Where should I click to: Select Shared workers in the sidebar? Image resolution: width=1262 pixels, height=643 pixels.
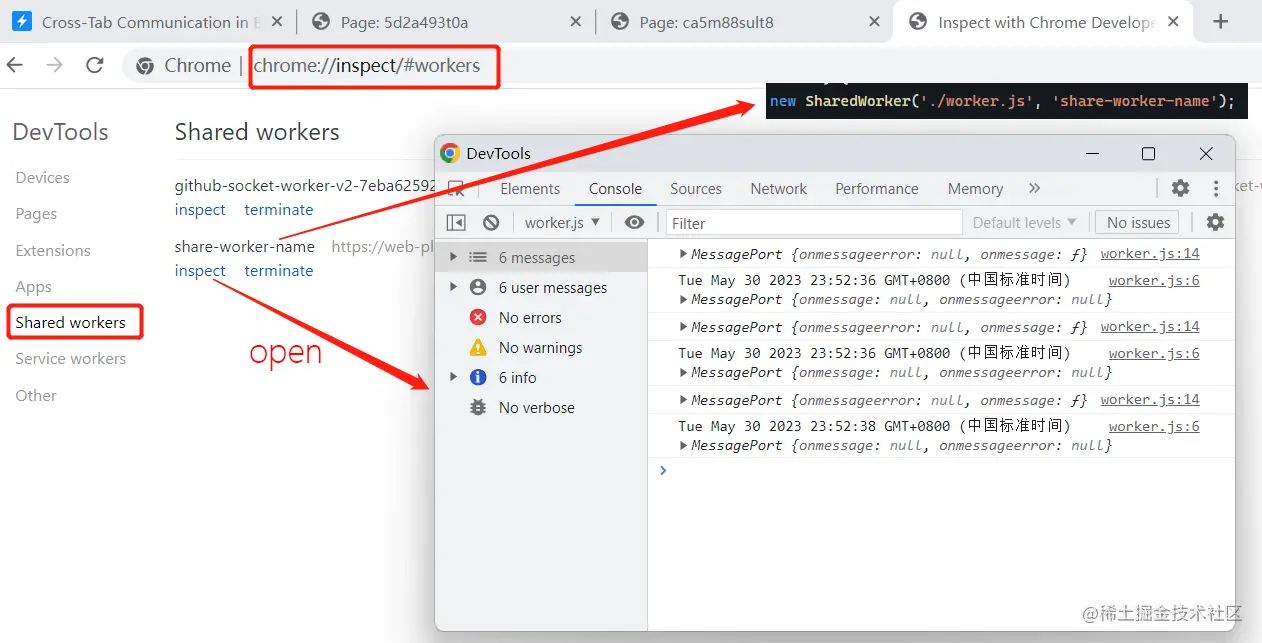70,322
